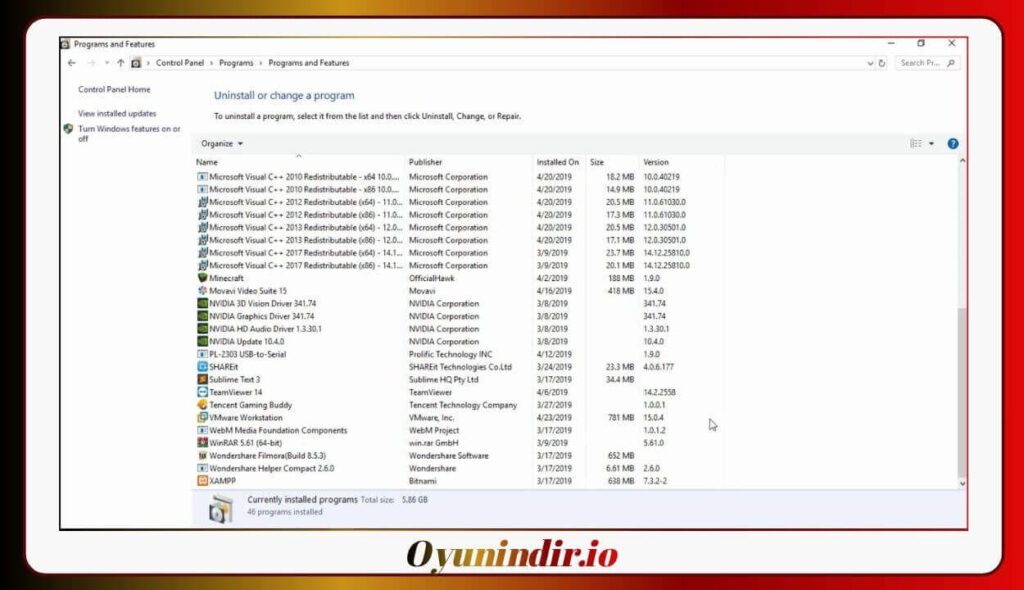Click the version '4.0.6.177' cell

click(x=658, y=367)
